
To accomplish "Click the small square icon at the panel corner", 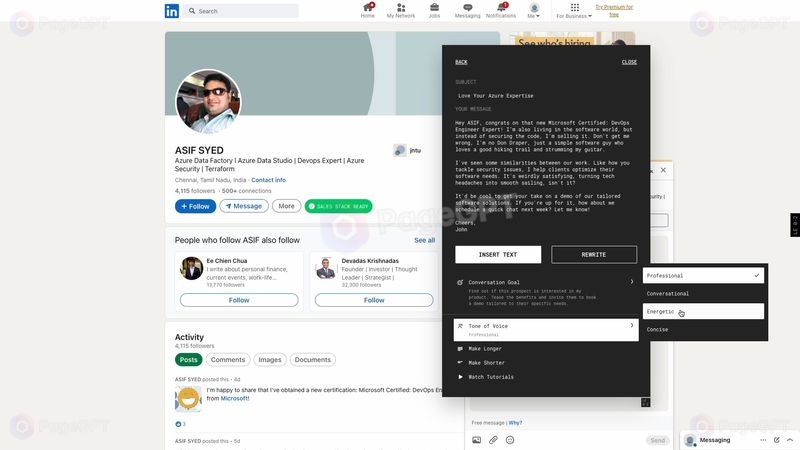I will (645, 403).
